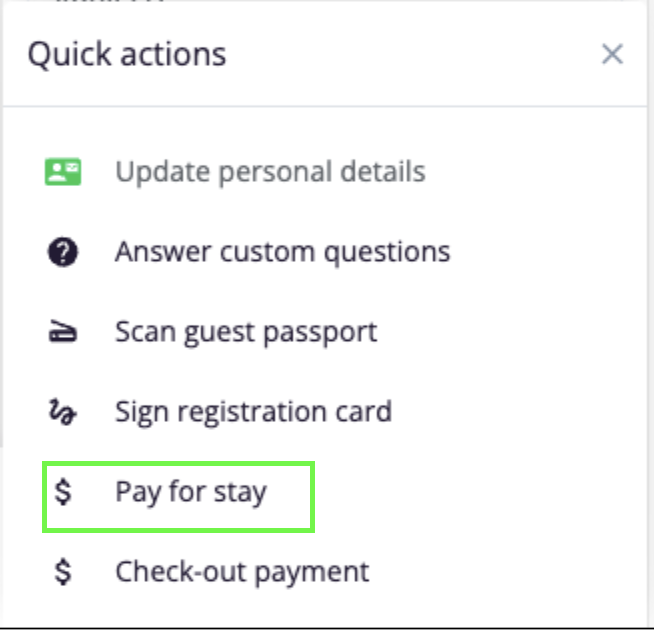The height and width of the screenshot is (632, 654).
Task: Click the passport scanner icon
Action: [x=63, y=332]
